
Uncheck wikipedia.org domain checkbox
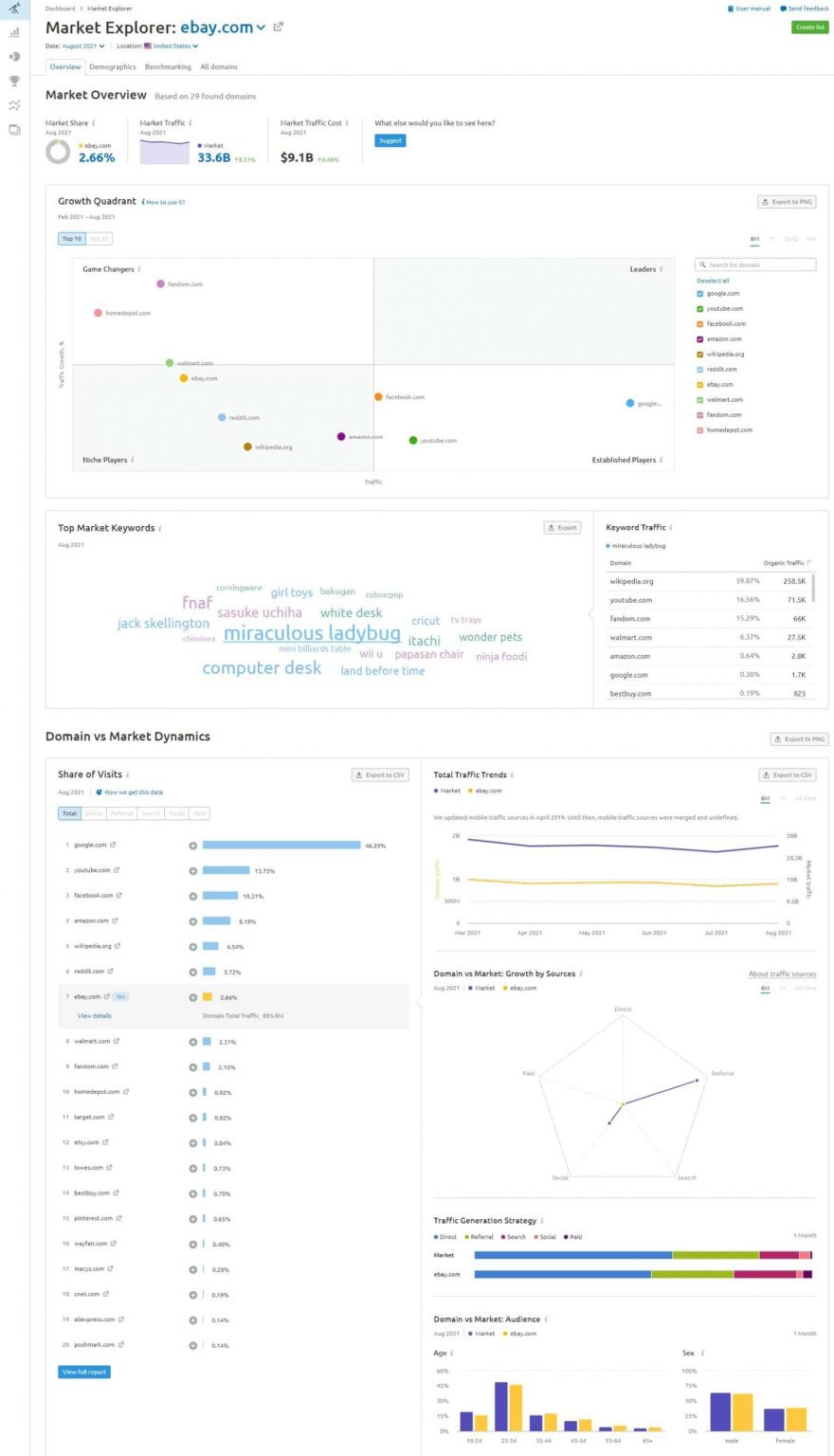point(700,355)
